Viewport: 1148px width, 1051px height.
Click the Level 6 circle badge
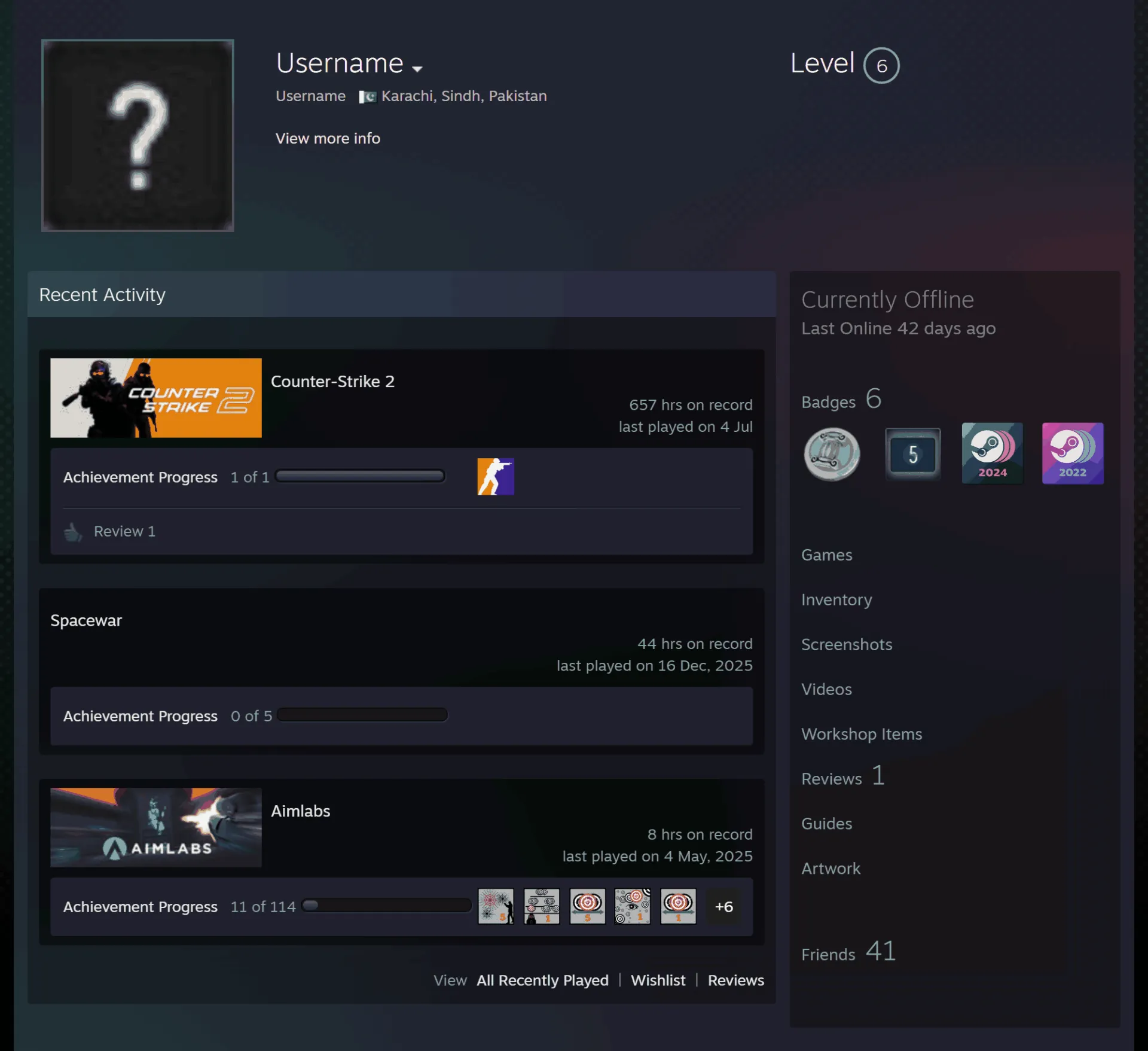tap(881, 65)
